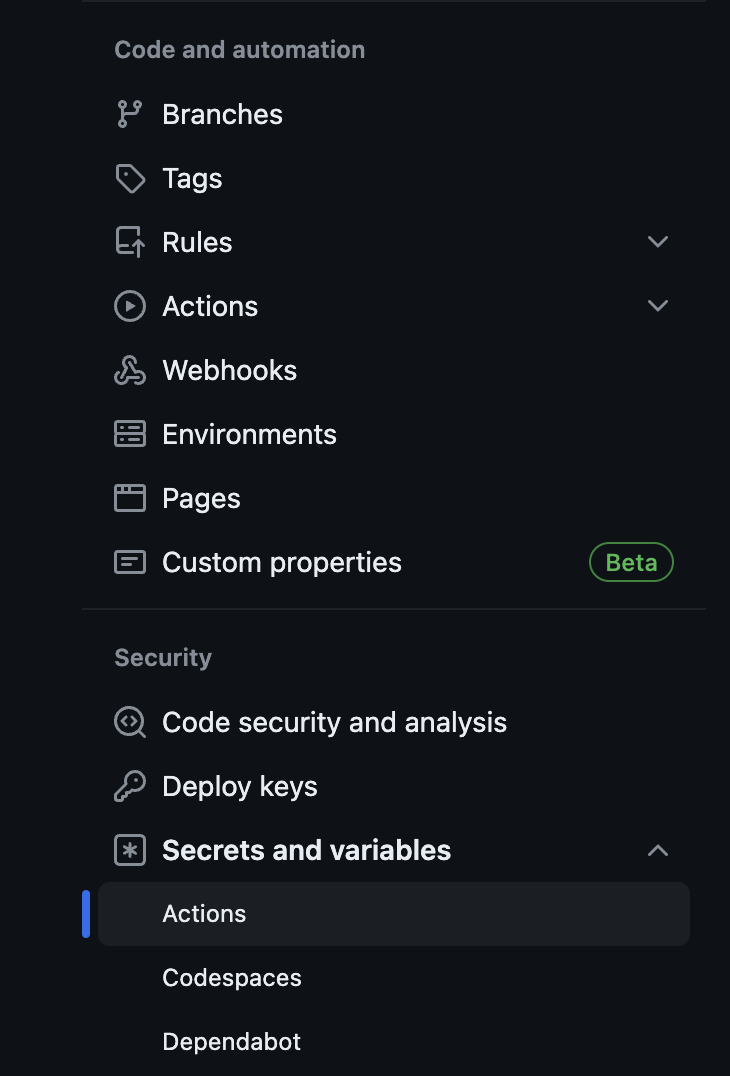
Task: Click the Beta badge next to Custom properties
Action: click(x=631, y=562)
